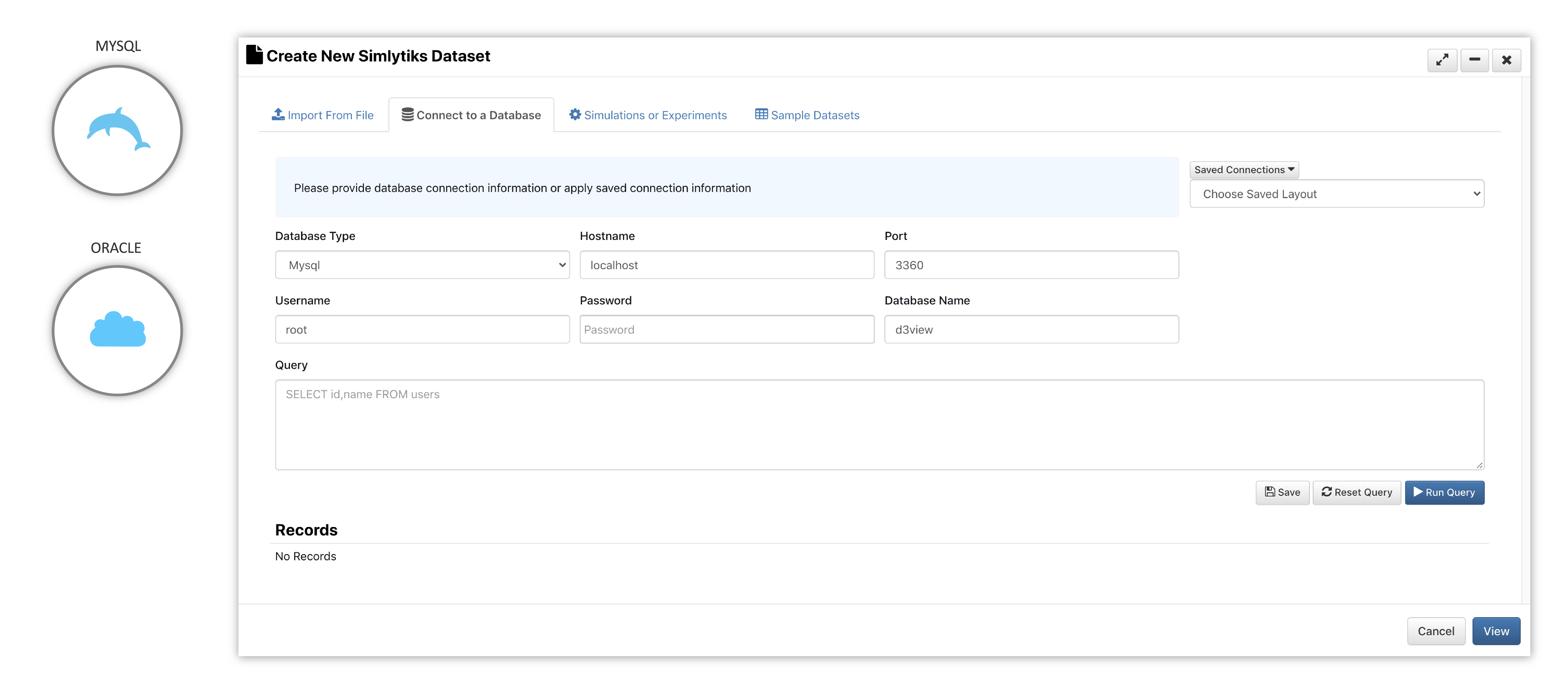1568x693 pixels.
Task: Switch to Simulations or Experiments tab
Action: click(x=648, y=115)
